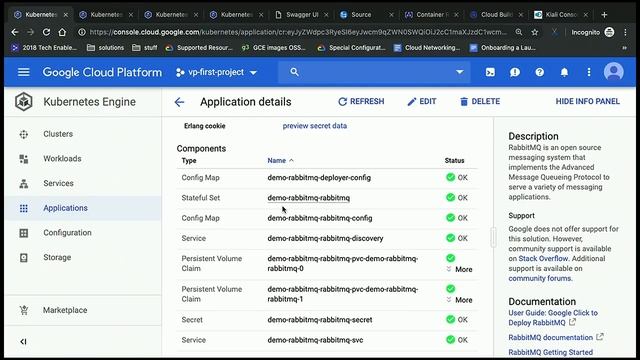The height and width of the screenshot is (360, 640).
Task: Open the vp-first-project selector dropdown
Action: (x=216, y=72)
